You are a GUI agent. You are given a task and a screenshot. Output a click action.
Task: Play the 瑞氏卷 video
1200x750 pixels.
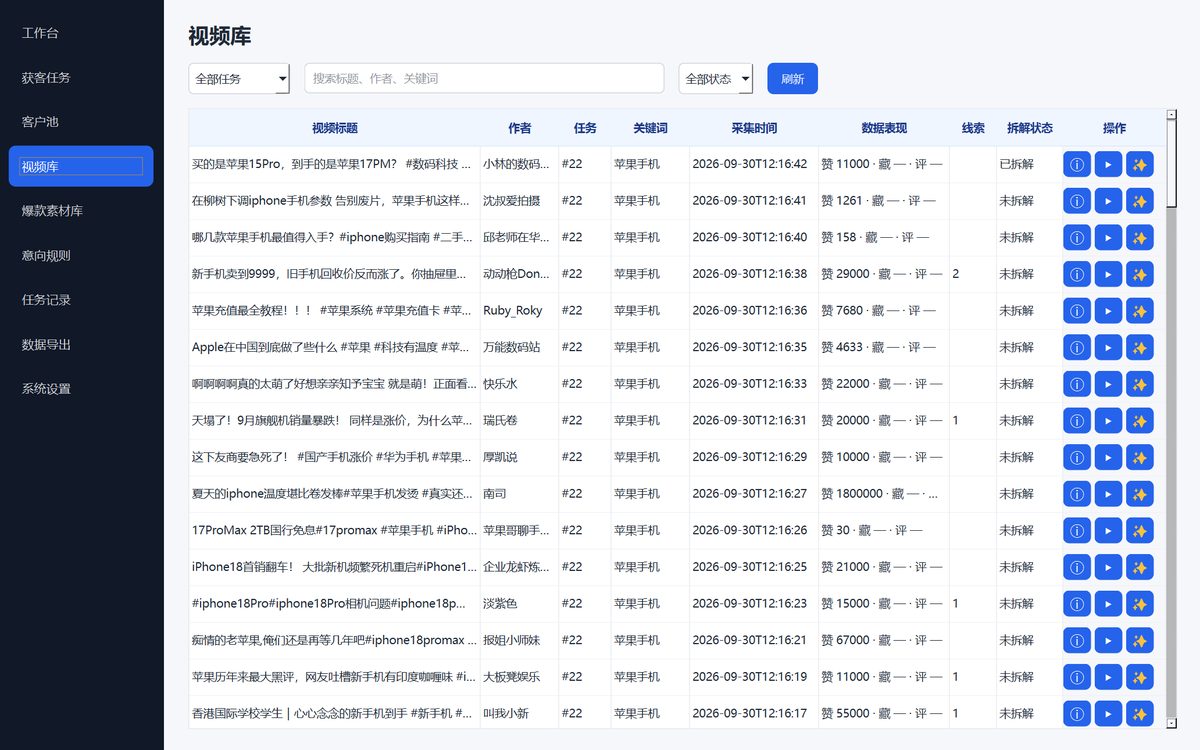[1108, 420]
